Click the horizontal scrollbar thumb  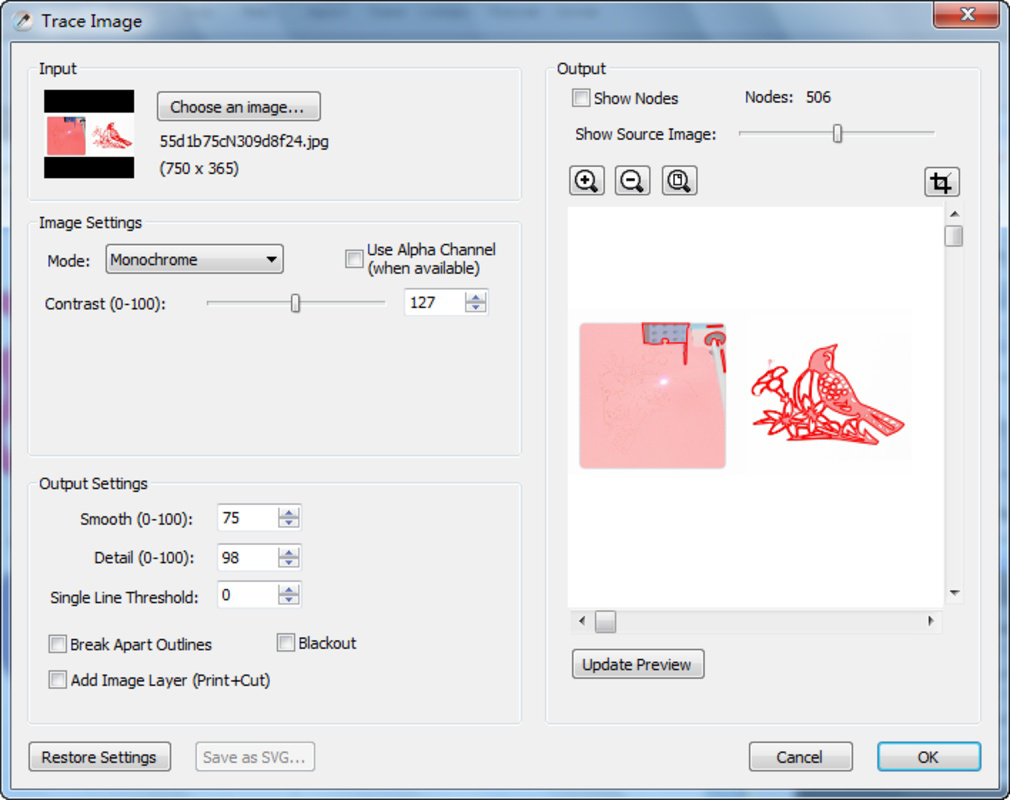coord(605,622)
